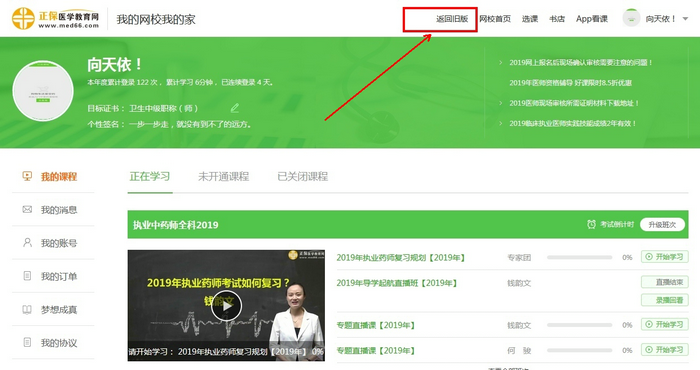Click the 升级班次 button
The width and height of the screenshot is (700, 370).
[662, 224]
